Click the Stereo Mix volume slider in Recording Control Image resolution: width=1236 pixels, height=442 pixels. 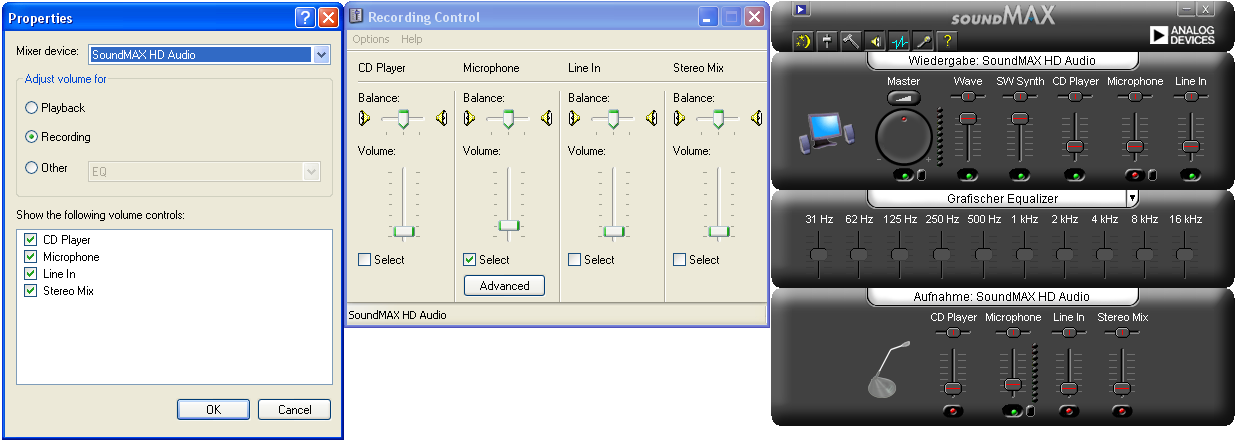click(719, 231)
